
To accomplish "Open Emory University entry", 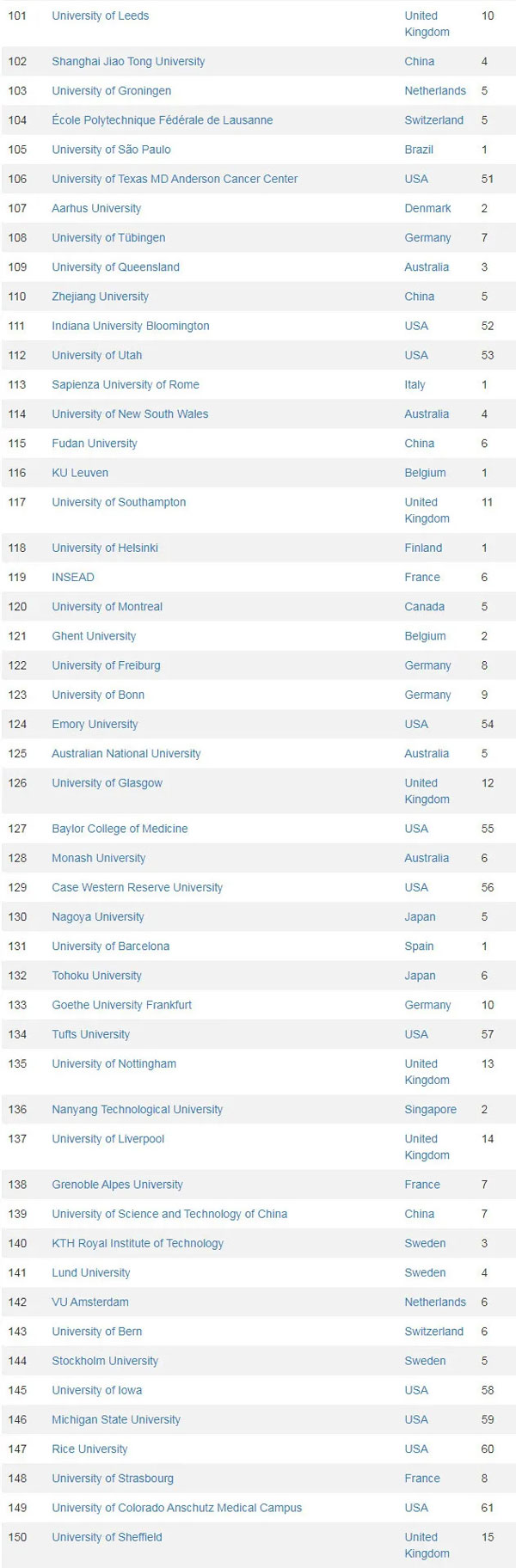I will [x=95, y=724].
